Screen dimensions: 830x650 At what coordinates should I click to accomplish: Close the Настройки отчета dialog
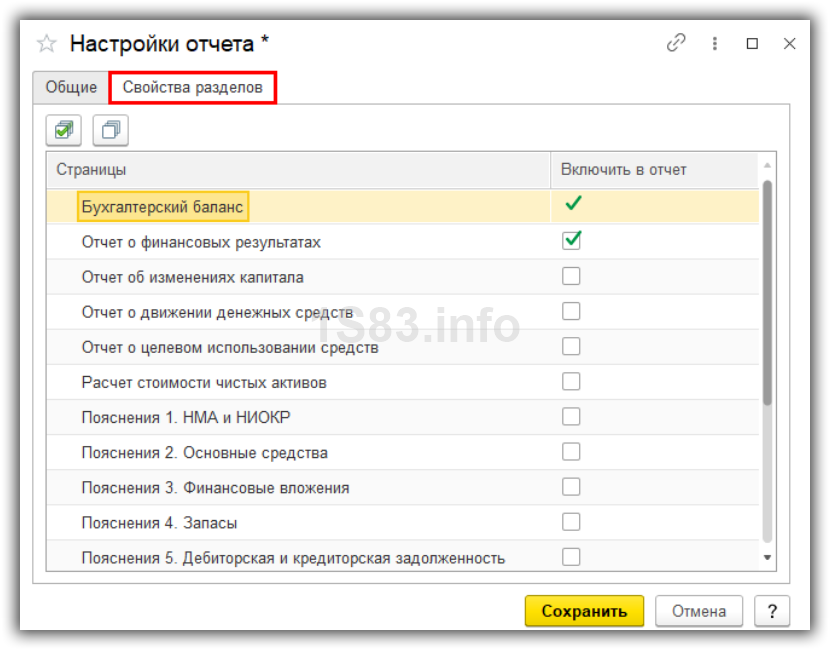tap(789, 43)
